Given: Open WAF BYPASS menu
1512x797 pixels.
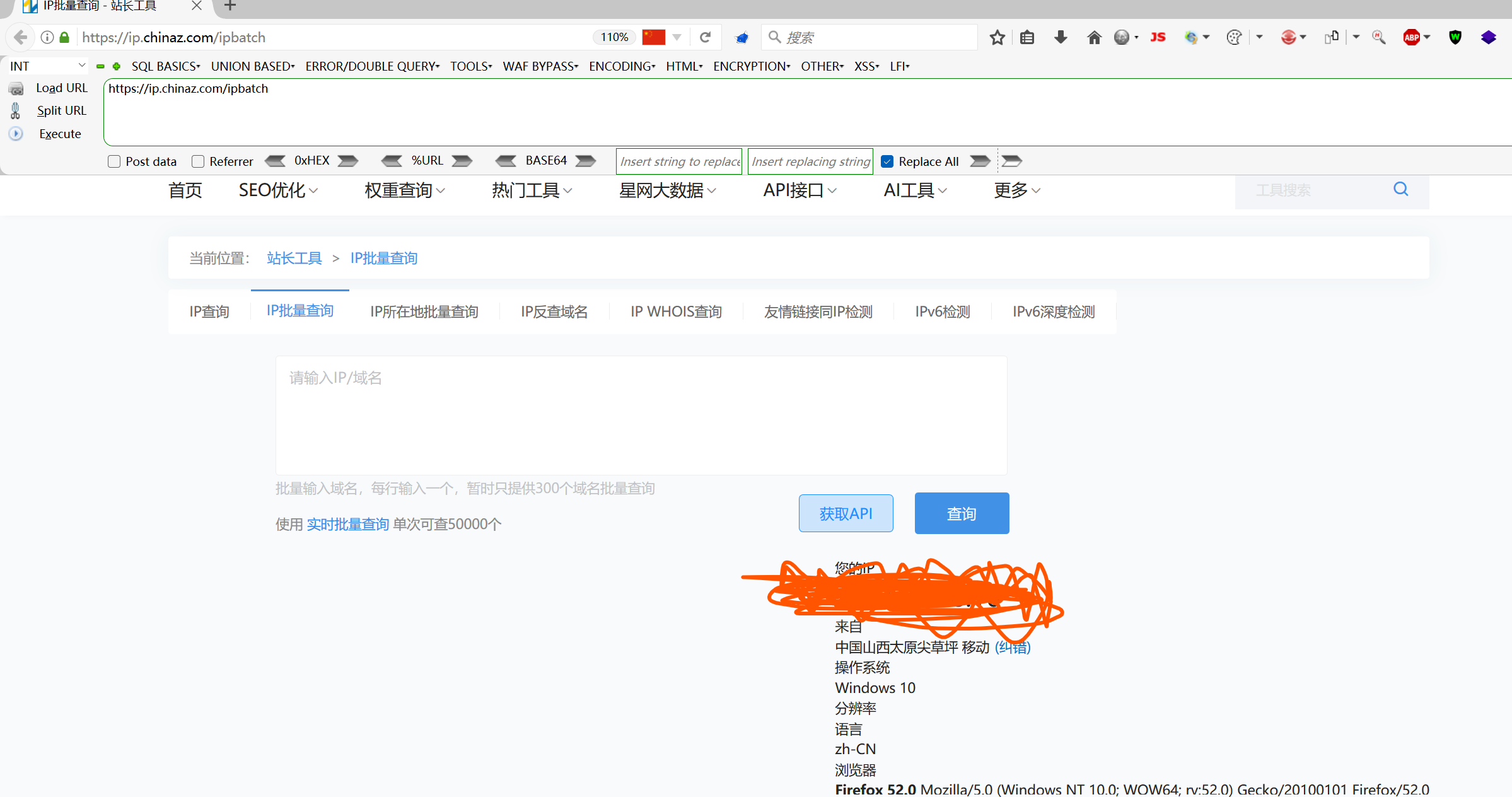Looking at the screenshot, I should coord(540,66).
